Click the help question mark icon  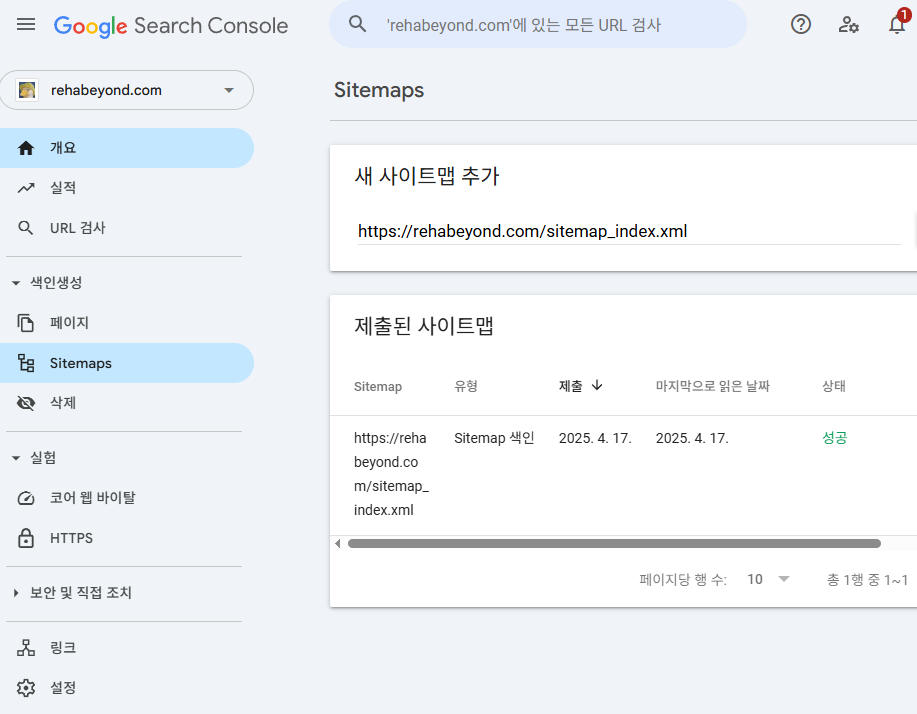(801, 25)
